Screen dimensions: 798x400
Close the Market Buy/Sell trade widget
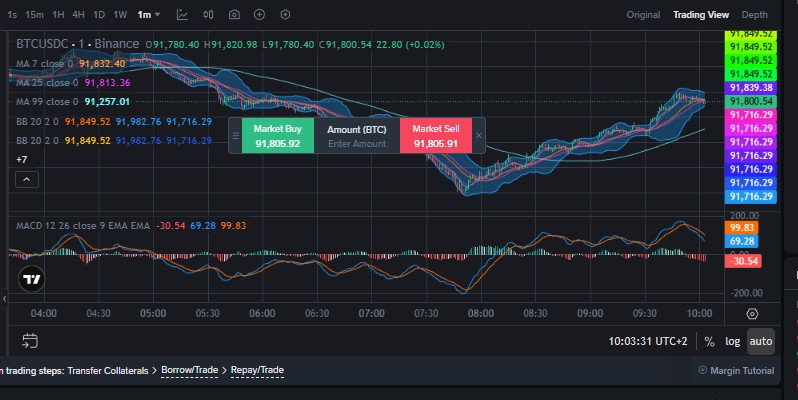pos(479,135)
